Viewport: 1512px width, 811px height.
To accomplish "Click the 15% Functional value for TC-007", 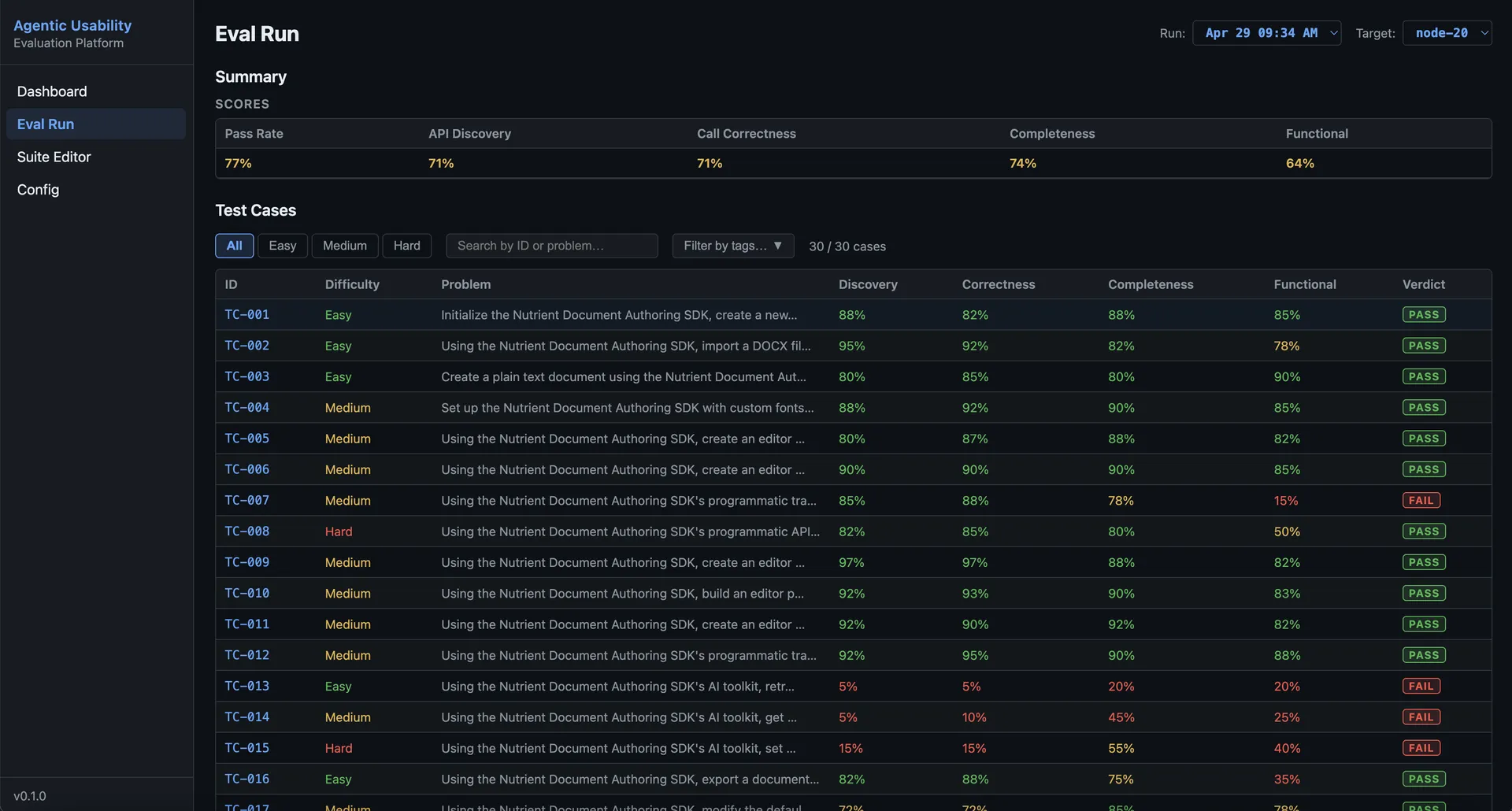I will tap(1286, 501).
